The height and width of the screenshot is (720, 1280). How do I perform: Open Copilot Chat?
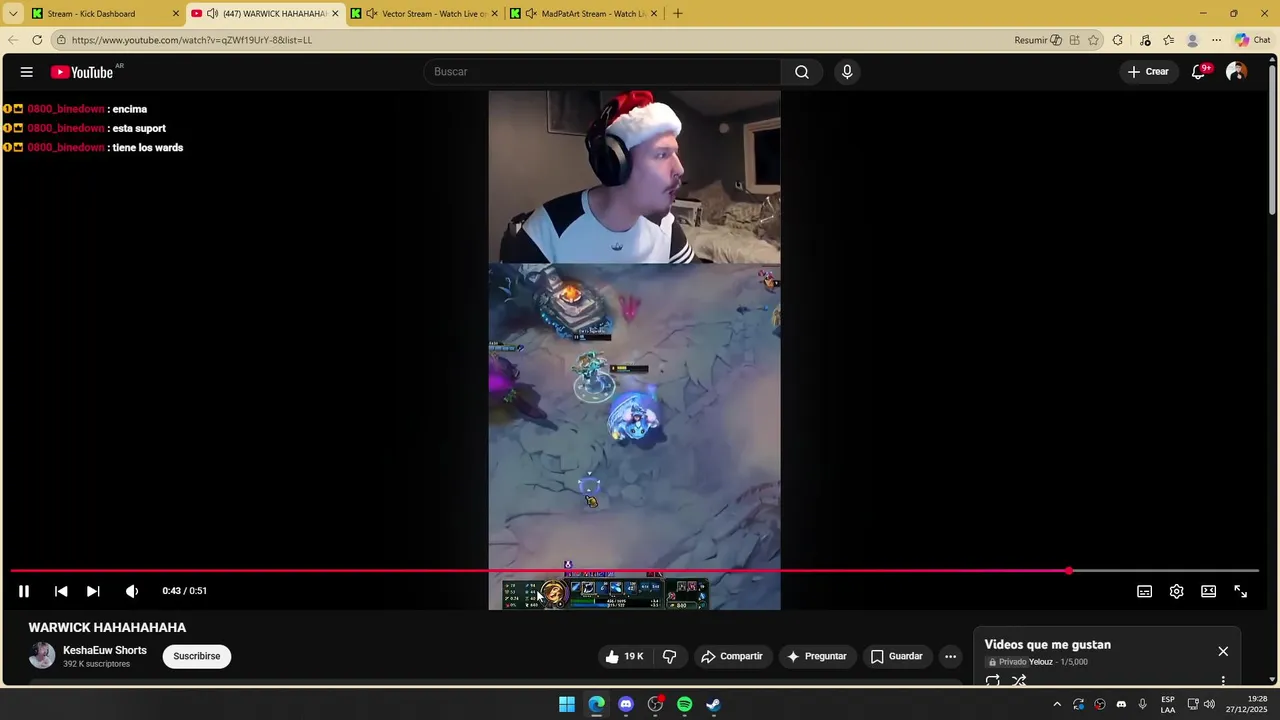tap(1252, 40)
